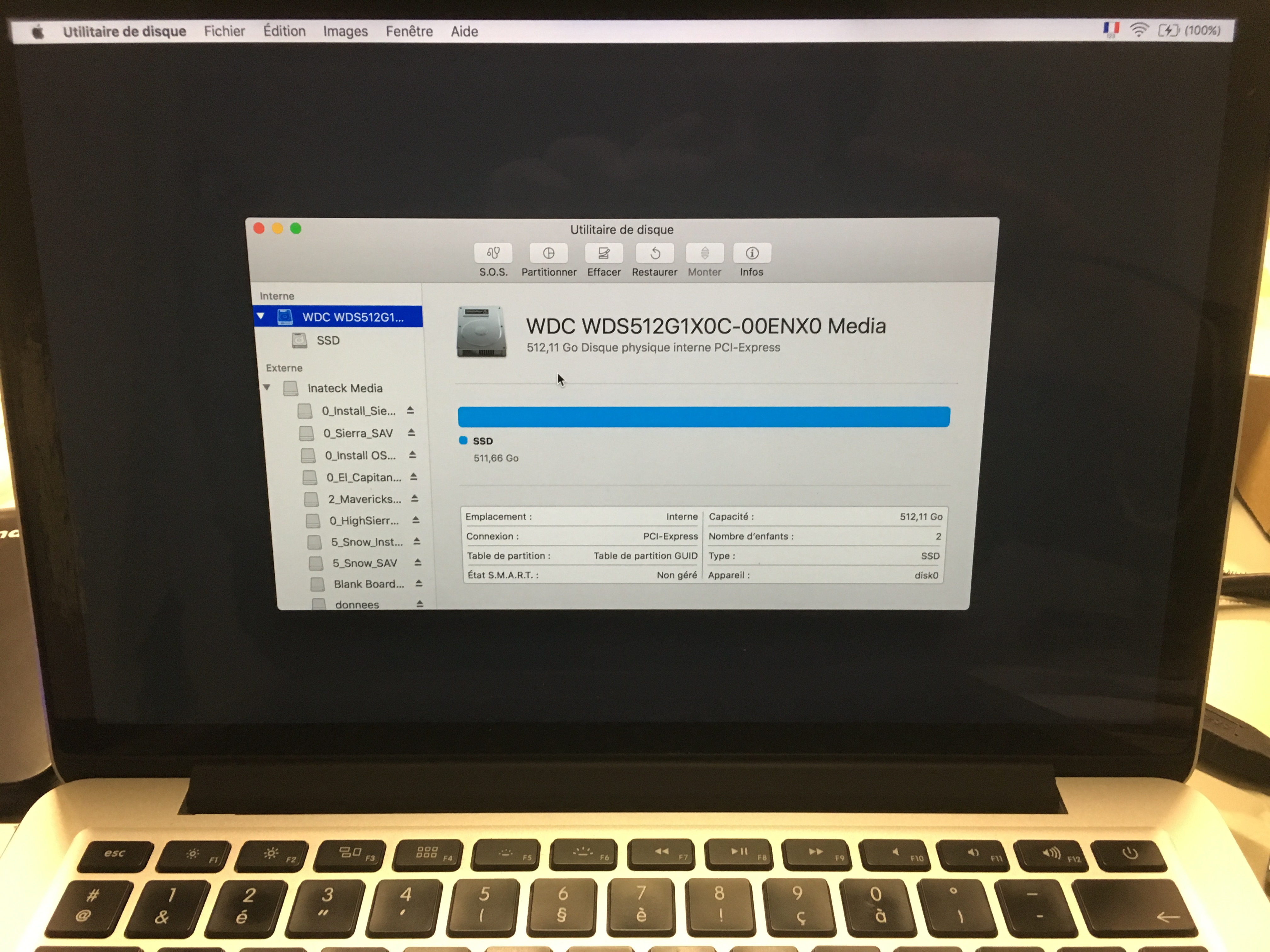Select the 0_Install_Sie... volume
The image size is (1270, 952).
click(358, 411)
